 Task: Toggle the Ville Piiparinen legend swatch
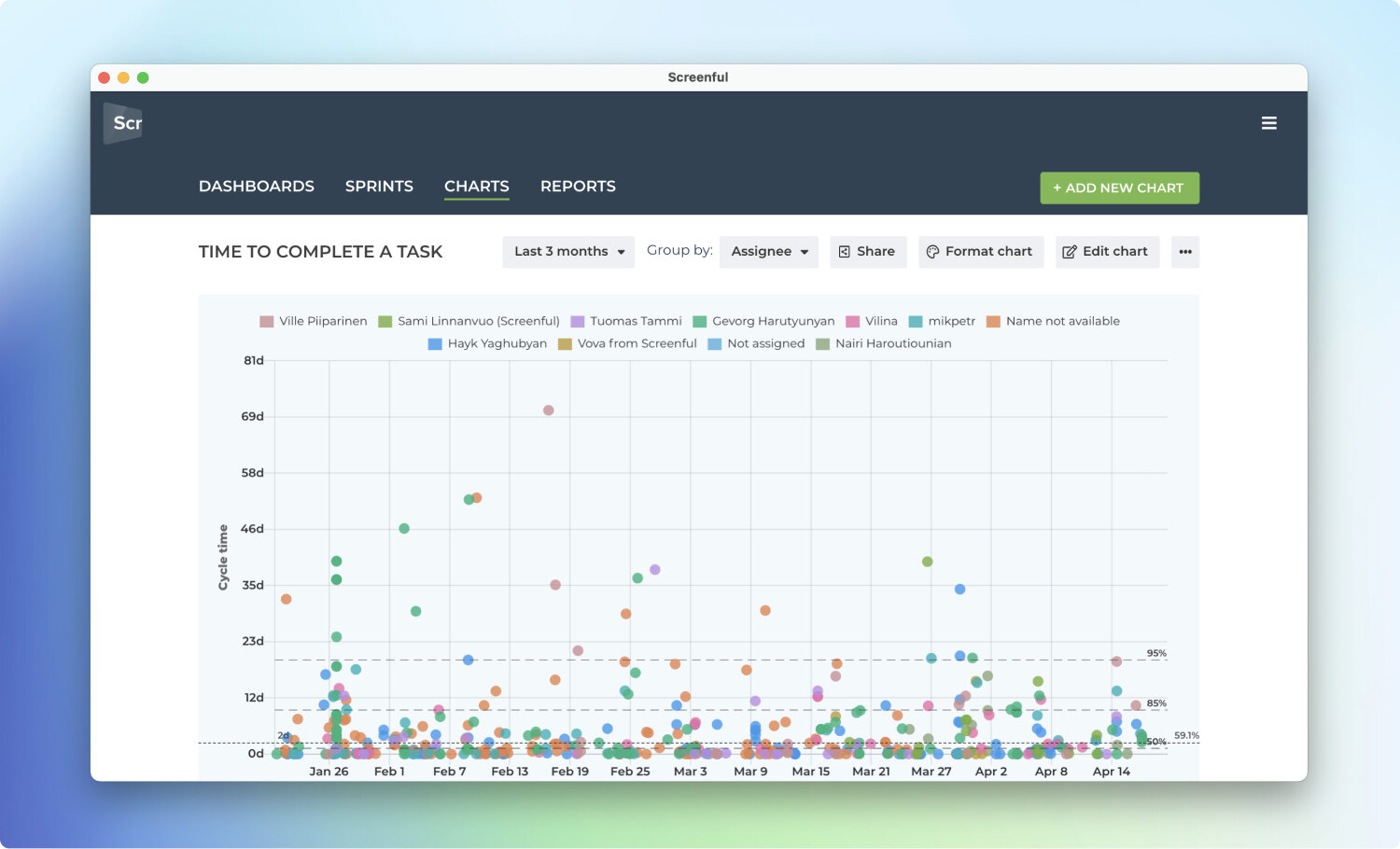(x=267, y=321)
